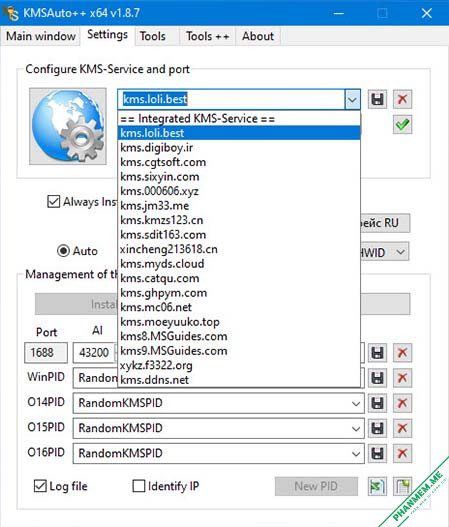Select kms.000606.xyz entry
Screen dimensions: 449x527
239,191
